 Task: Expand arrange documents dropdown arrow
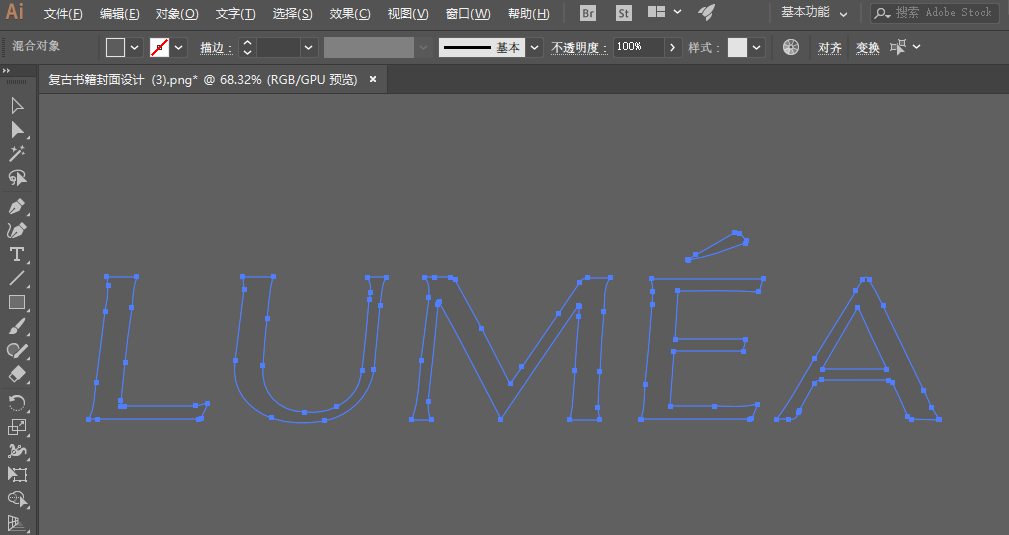pyautogui.click(x=678, y=12)
